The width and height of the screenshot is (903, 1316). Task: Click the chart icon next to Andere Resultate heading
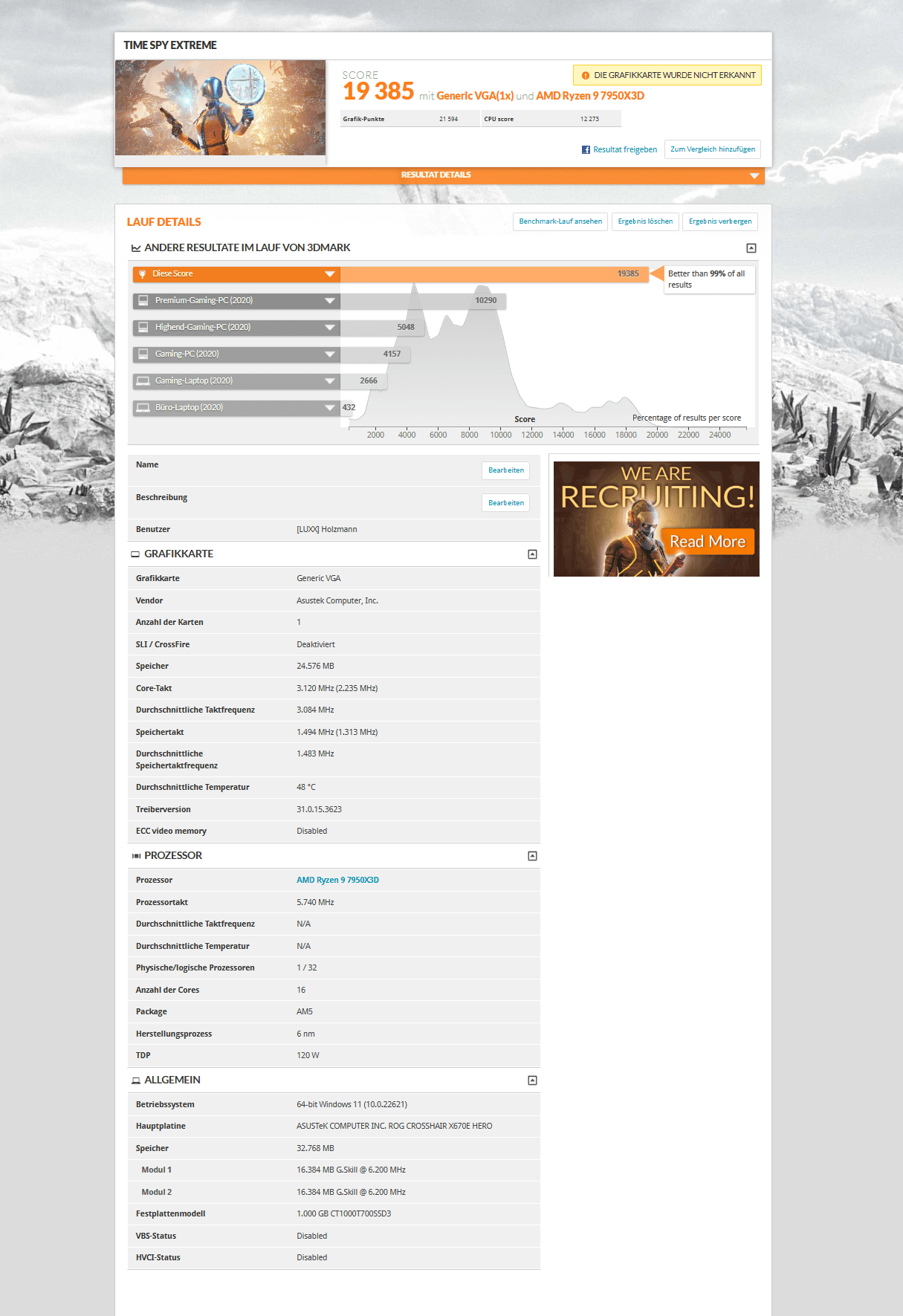tap(136, 248)
